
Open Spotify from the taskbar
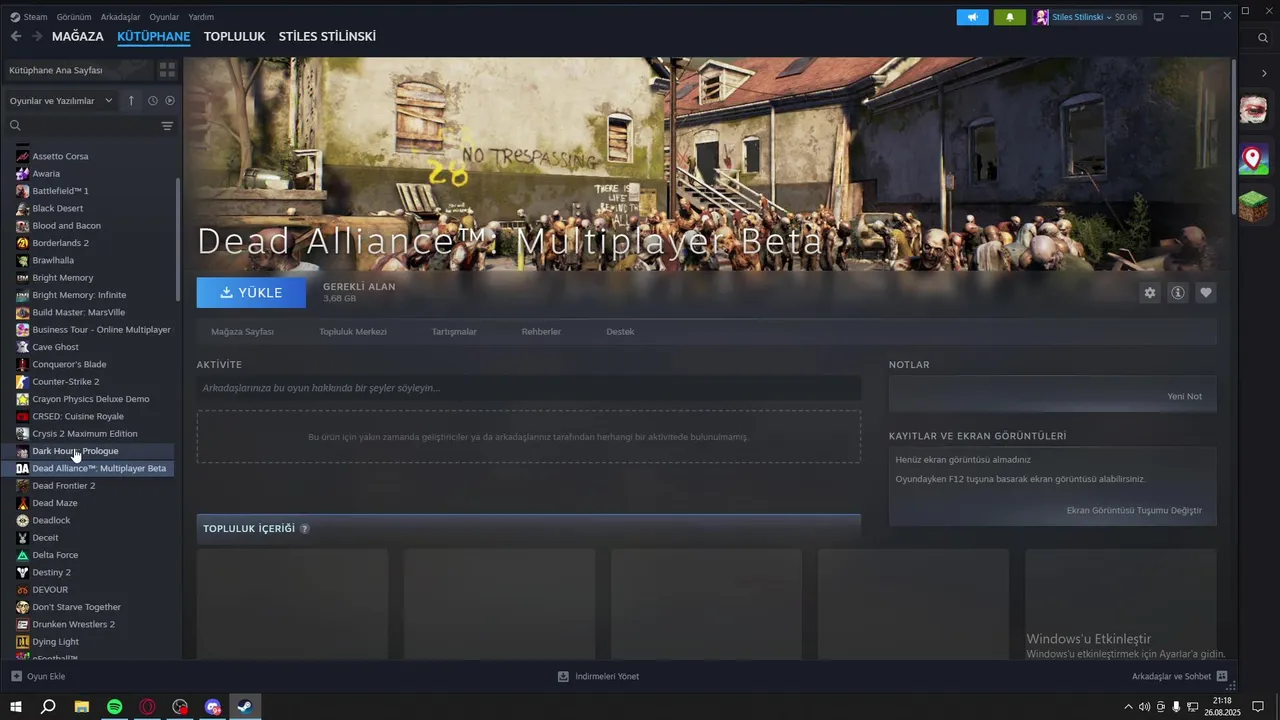115,707
